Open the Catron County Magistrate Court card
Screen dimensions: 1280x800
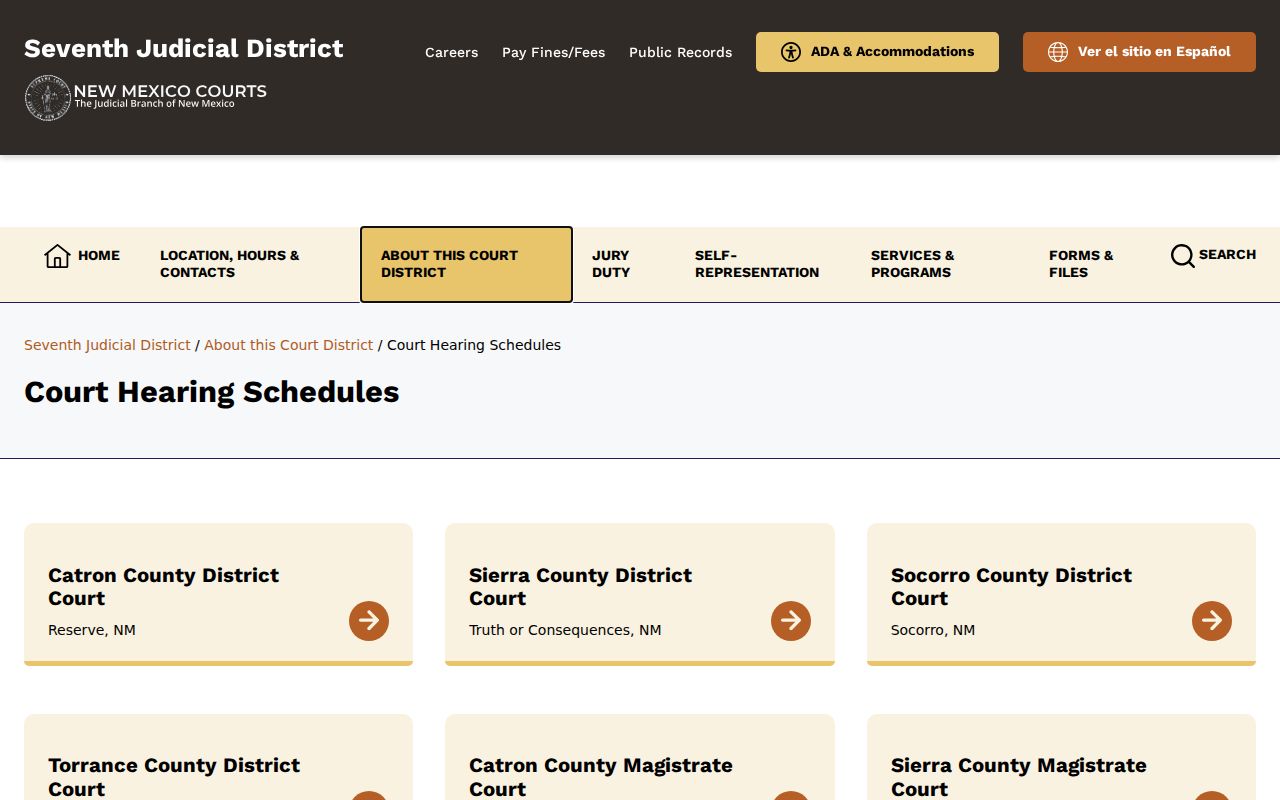click(x=640, y=757)
